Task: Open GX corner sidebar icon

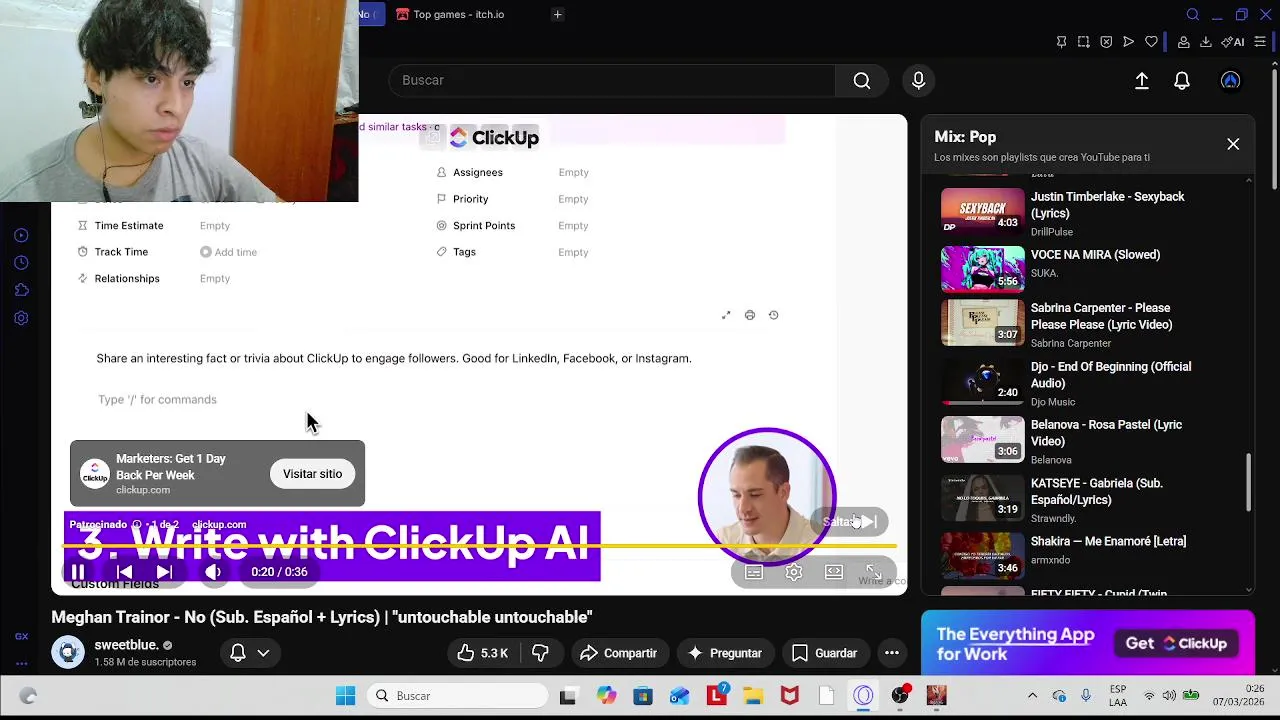Action: pos(21,636)
